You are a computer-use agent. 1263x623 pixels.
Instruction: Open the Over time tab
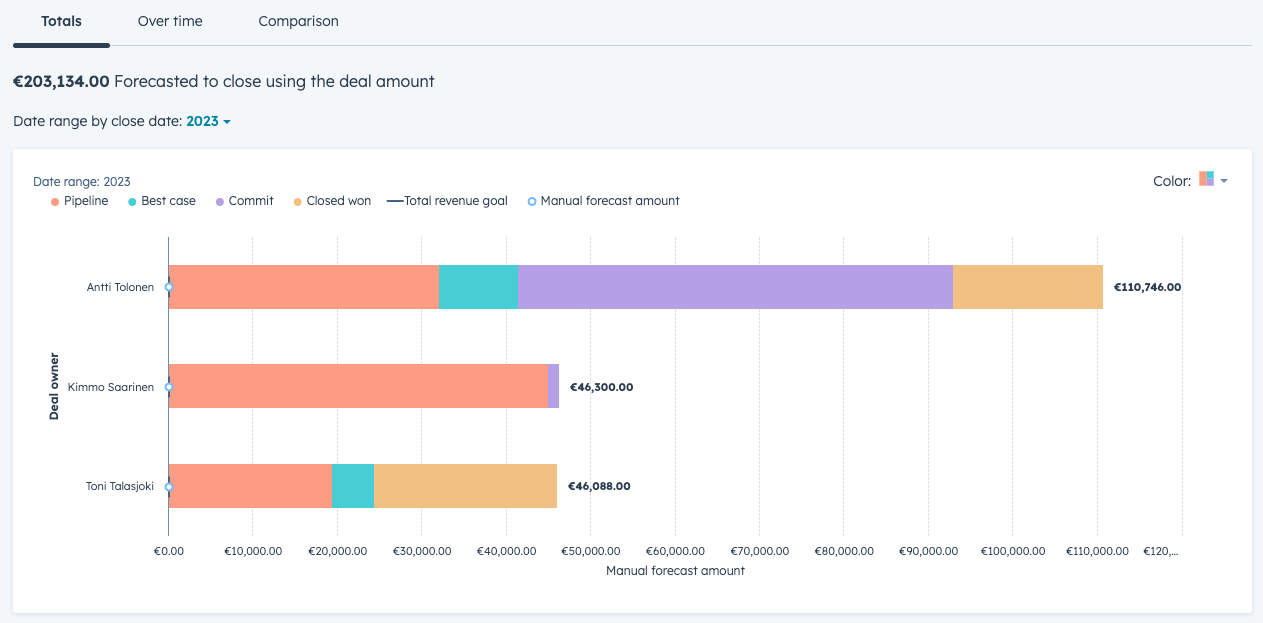(x=170, y=21)
